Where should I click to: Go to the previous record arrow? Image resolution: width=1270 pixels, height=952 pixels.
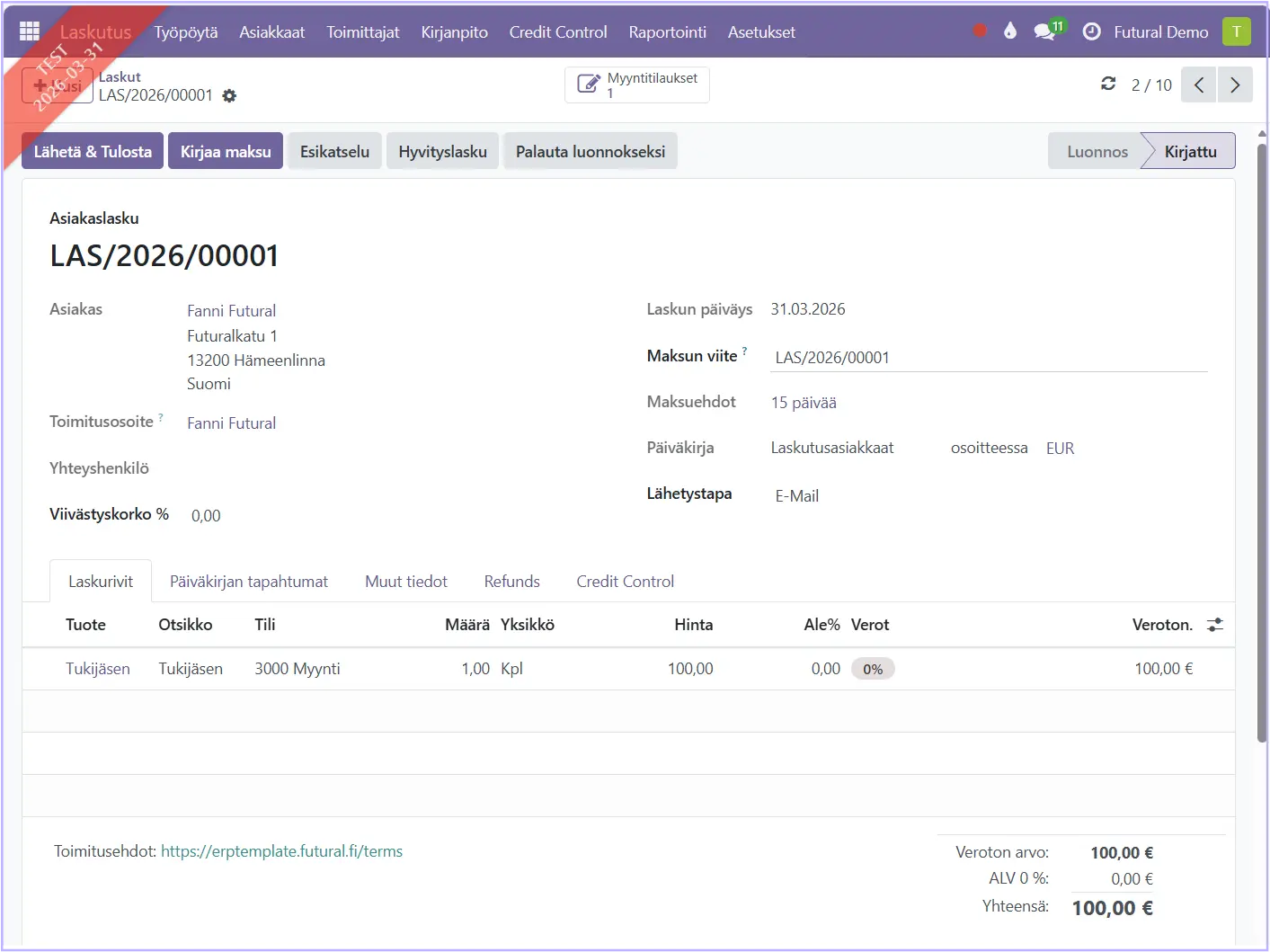coord(1198,85)
